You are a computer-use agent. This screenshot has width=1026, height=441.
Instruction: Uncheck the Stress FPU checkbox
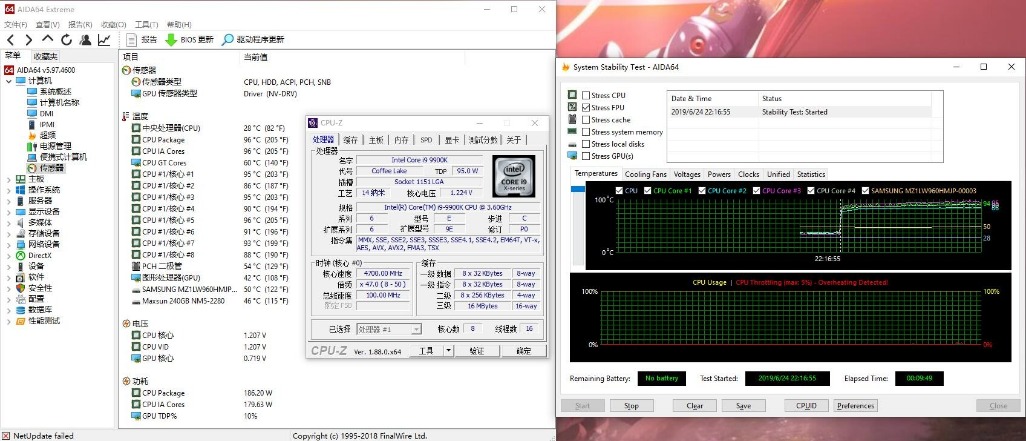tap(586, 107)
